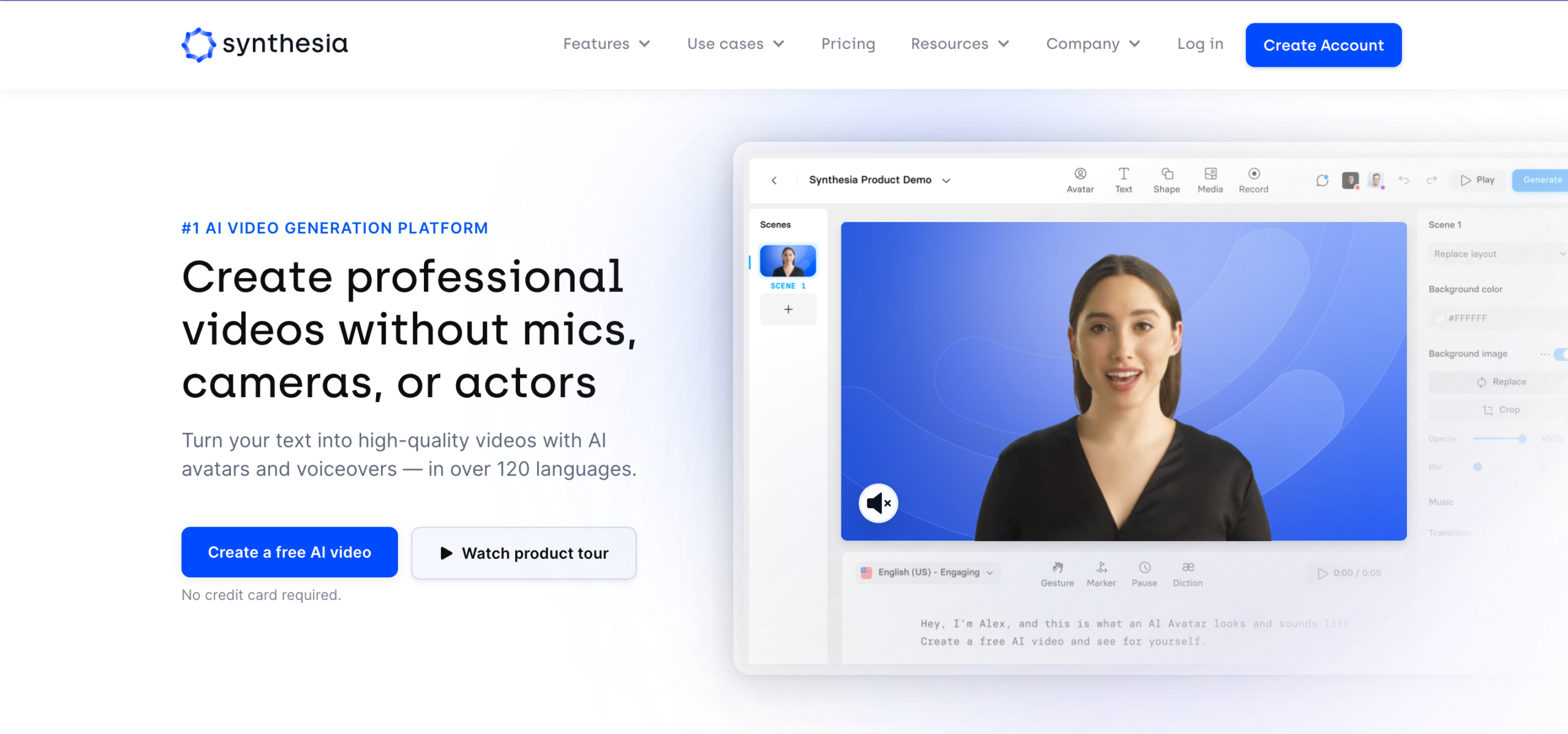The image size is (1568, 734).
Task: Click the Watch product tour button
Action: point(524,553)
